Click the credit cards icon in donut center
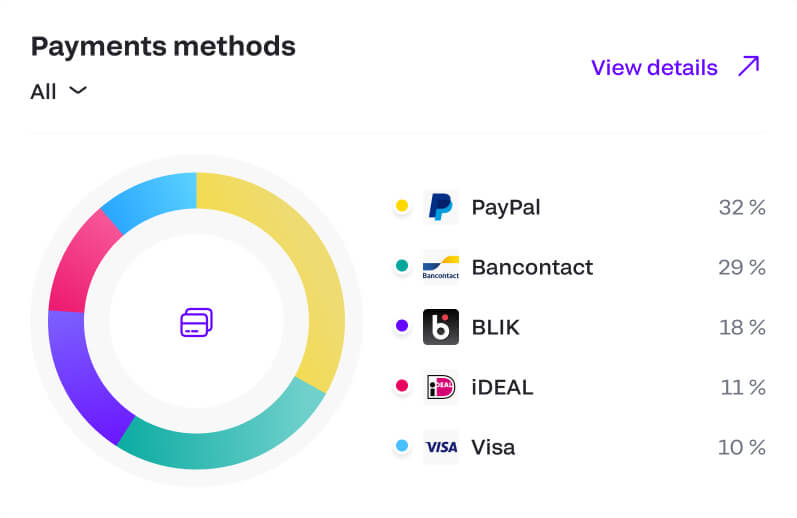Screen dimensions: 797x518 pos(196,323)
